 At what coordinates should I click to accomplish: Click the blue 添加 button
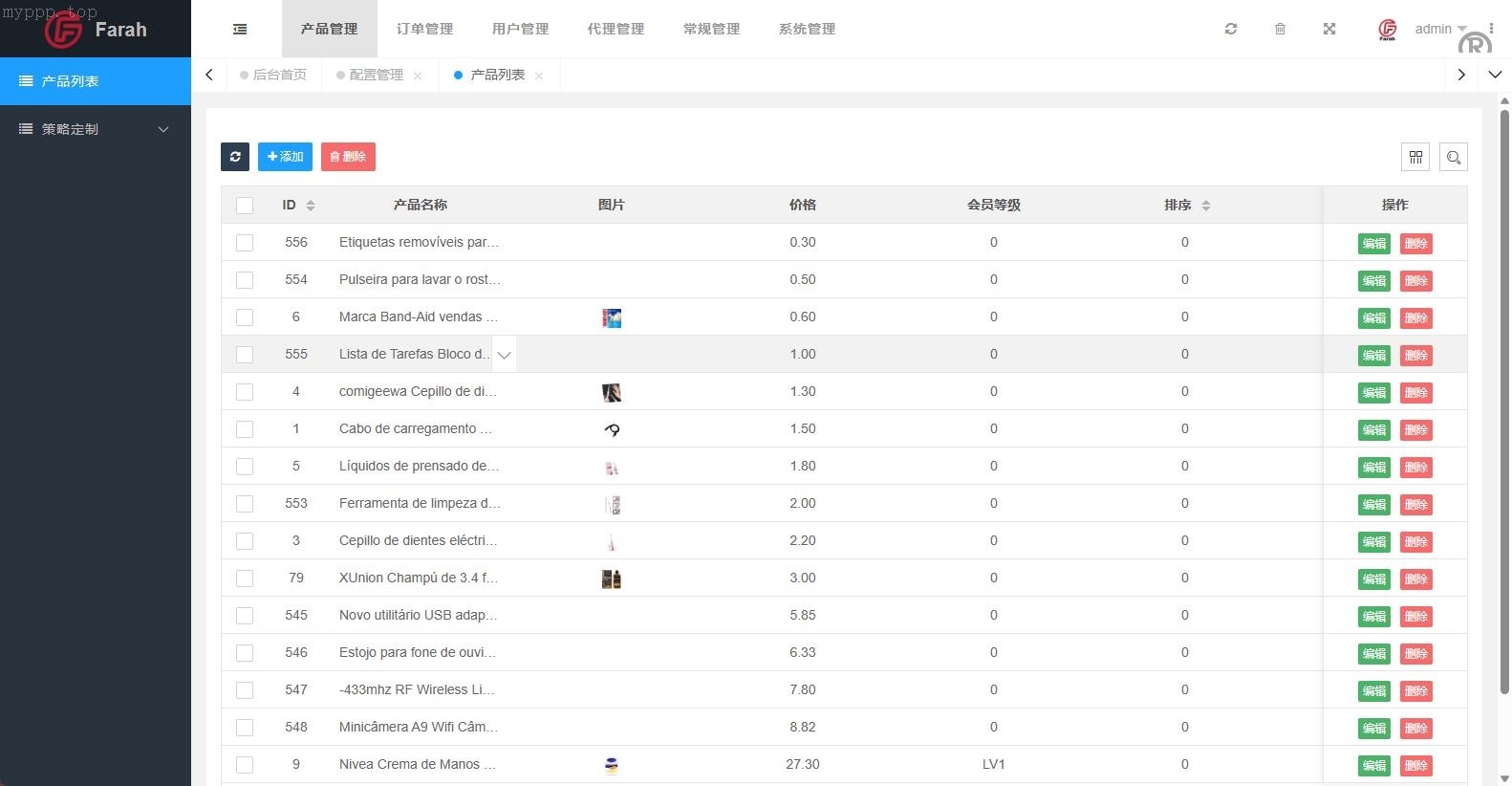[x=285, y=157]
